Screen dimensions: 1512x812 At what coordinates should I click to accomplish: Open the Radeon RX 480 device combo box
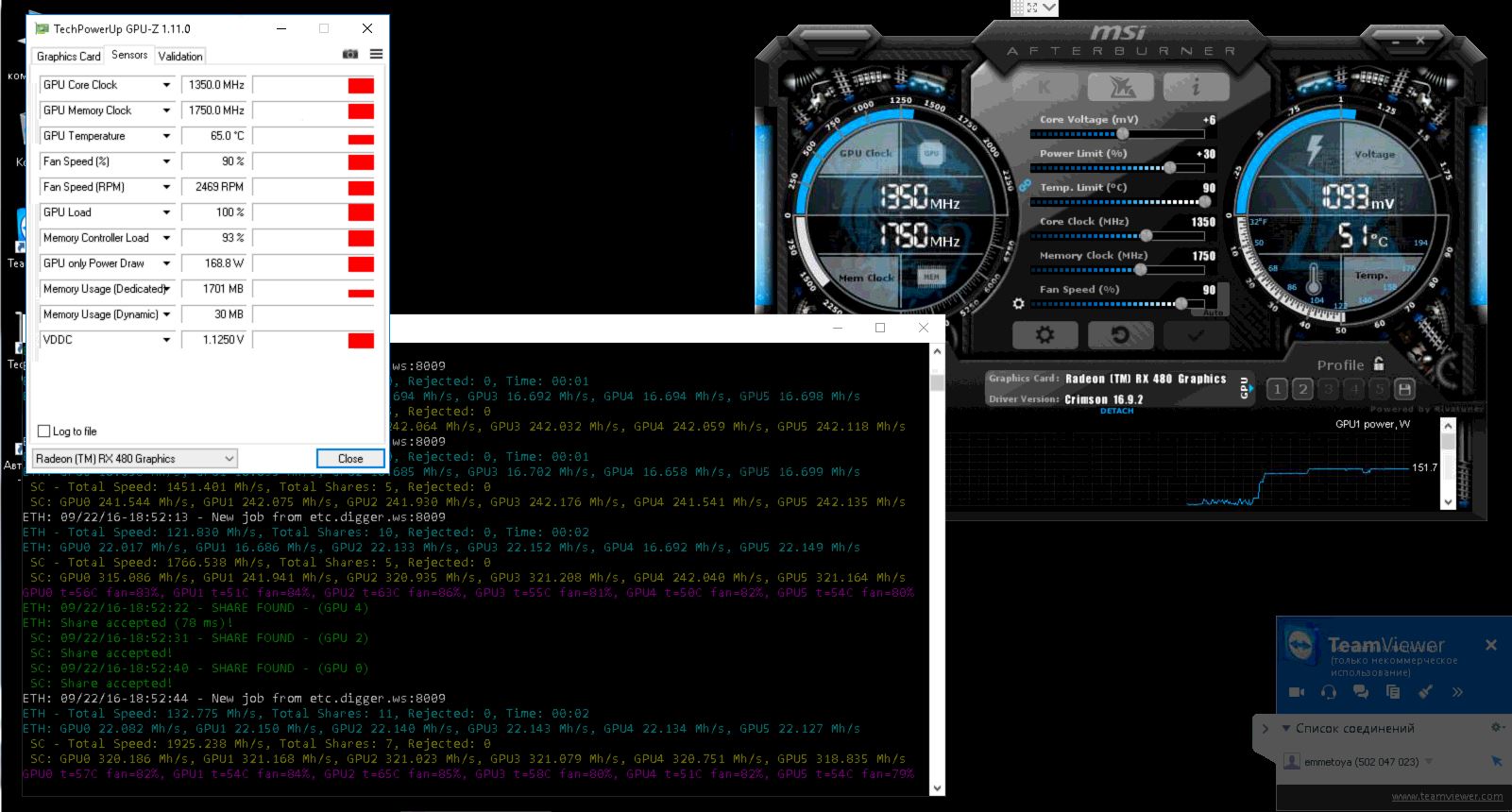click(134, 459)
